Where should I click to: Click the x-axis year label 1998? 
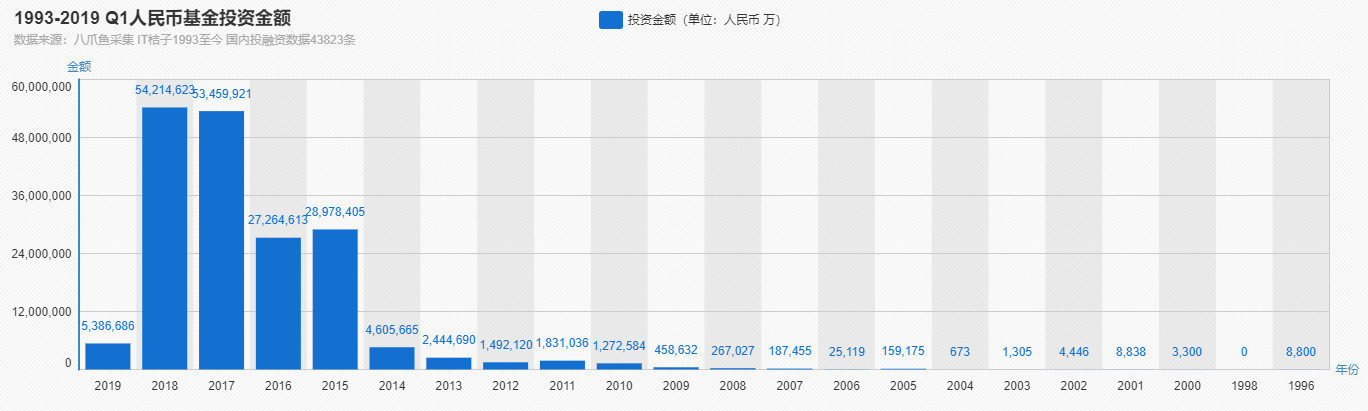[x=1244, y=384]
